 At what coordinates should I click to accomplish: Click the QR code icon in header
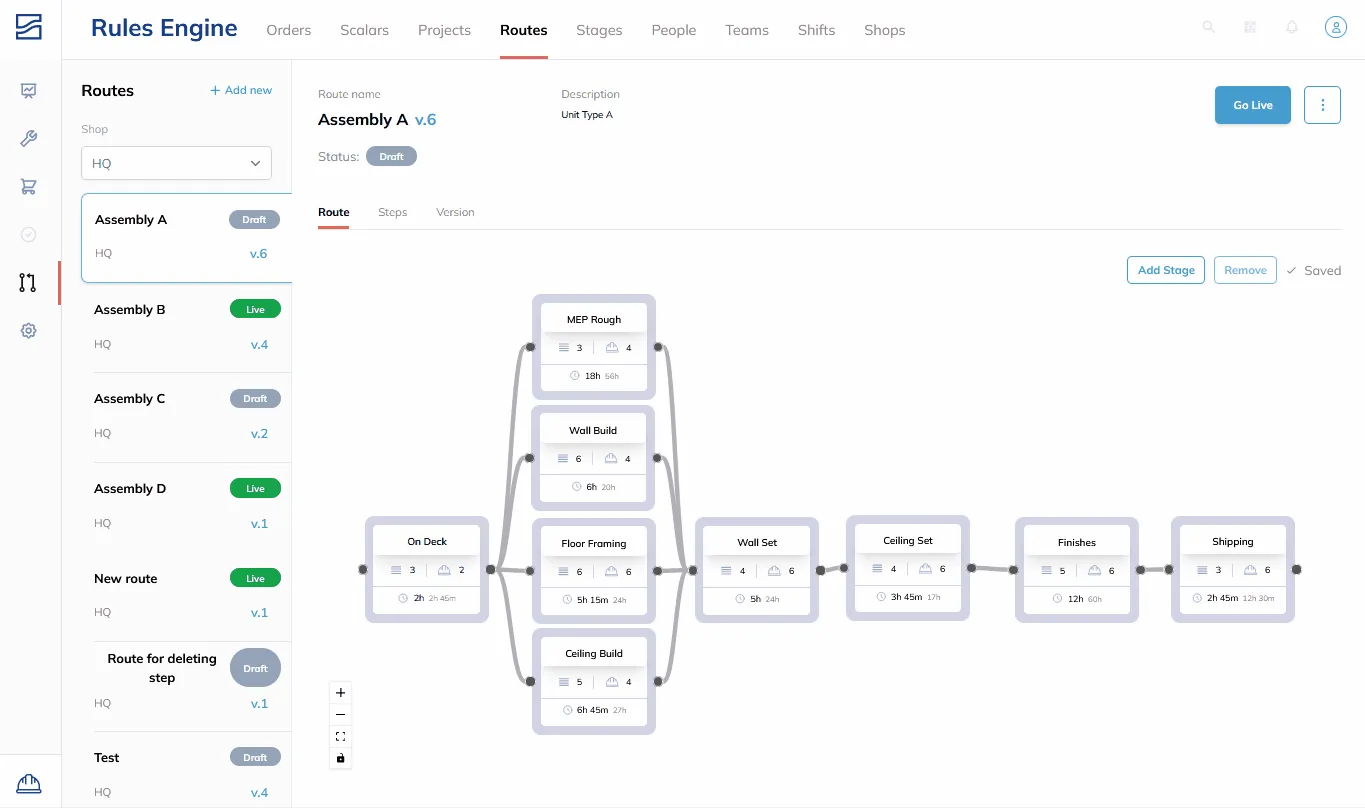[x=1250, y=27]
